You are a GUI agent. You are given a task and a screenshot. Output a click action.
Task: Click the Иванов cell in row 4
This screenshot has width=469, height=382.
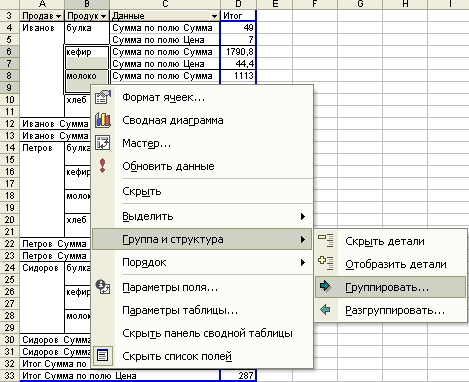pos(42,28)
